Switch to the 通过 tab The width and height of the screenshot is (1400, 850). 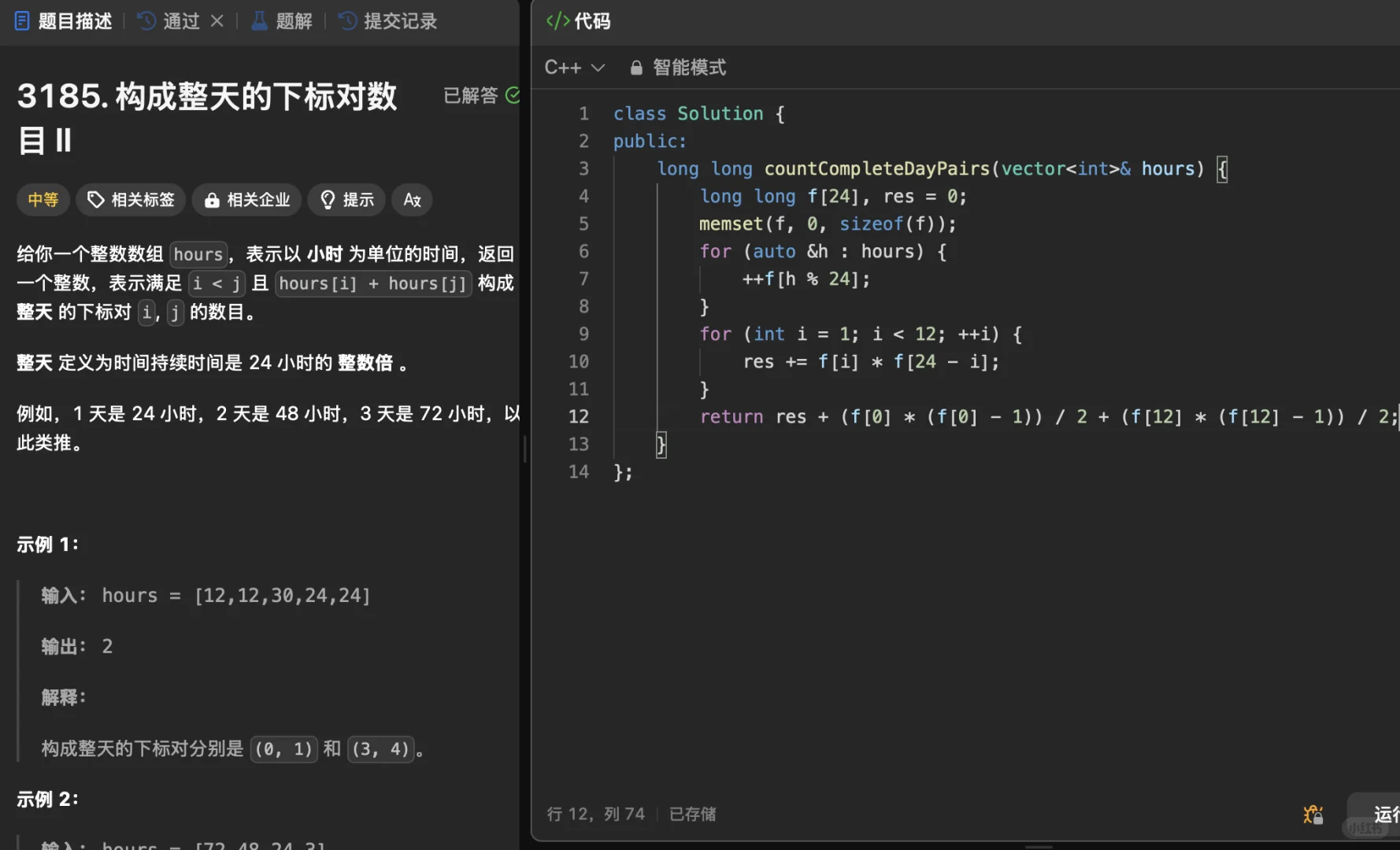tap(169, 21)
